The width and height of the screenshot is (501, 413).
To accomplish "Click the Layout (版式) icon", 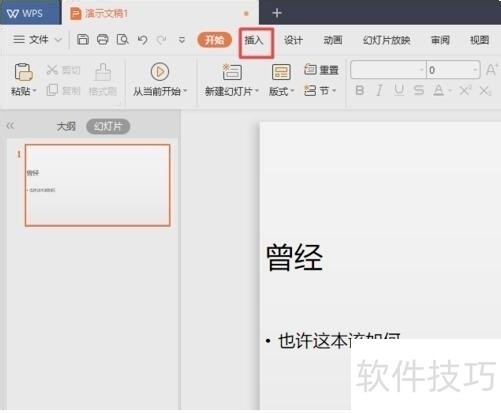I will 281,72.
